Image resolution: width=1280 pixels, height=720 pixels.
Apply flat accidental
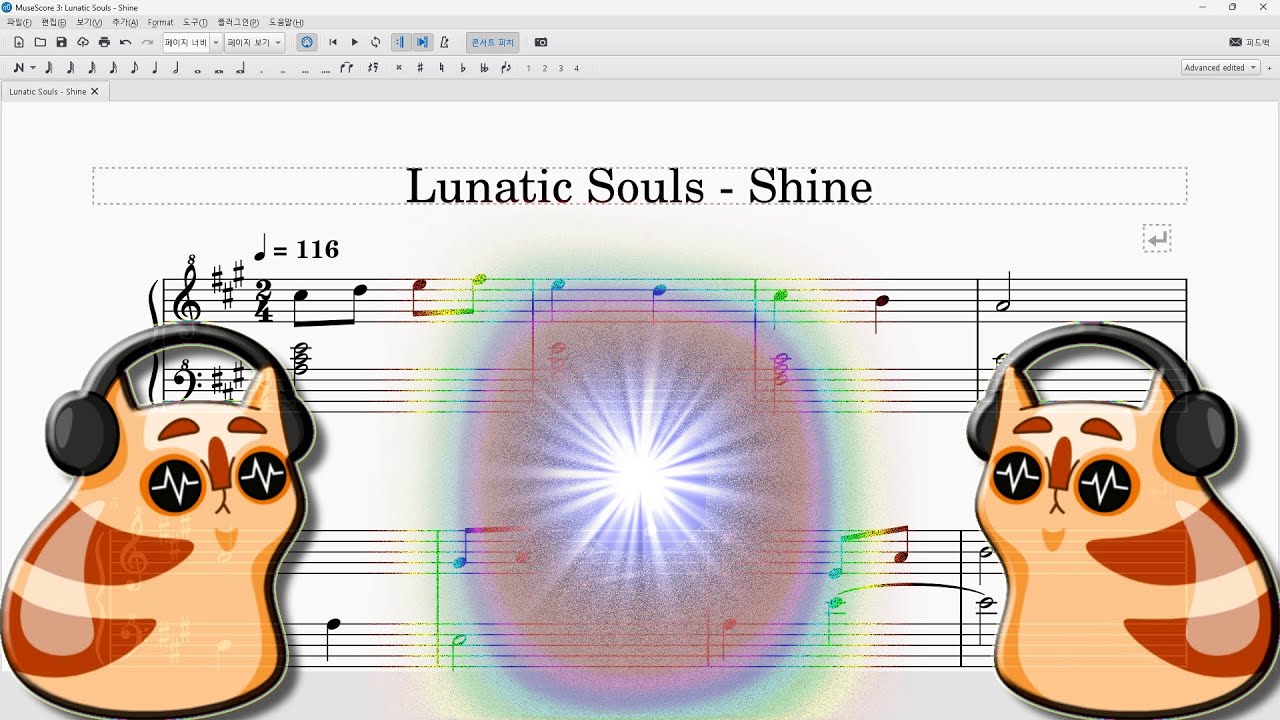tap(462, 68)
